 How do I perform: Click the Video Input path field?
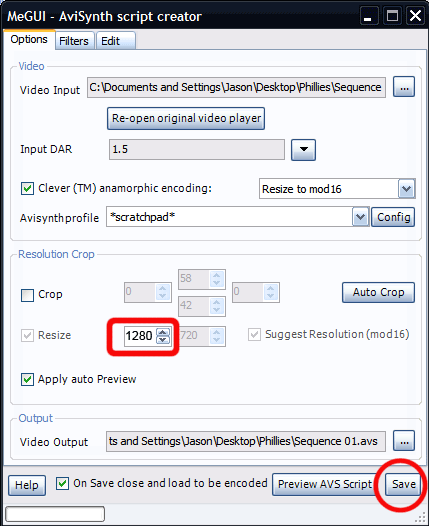coord(236,88)
